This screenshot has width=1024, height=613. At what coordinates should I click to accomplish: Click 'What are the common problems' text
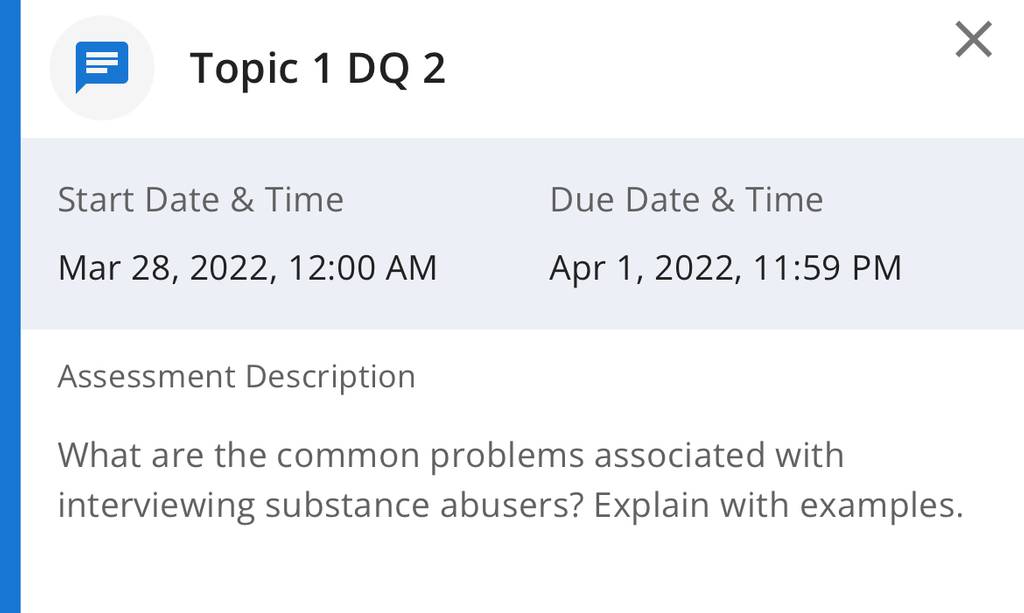coord(321,455)
